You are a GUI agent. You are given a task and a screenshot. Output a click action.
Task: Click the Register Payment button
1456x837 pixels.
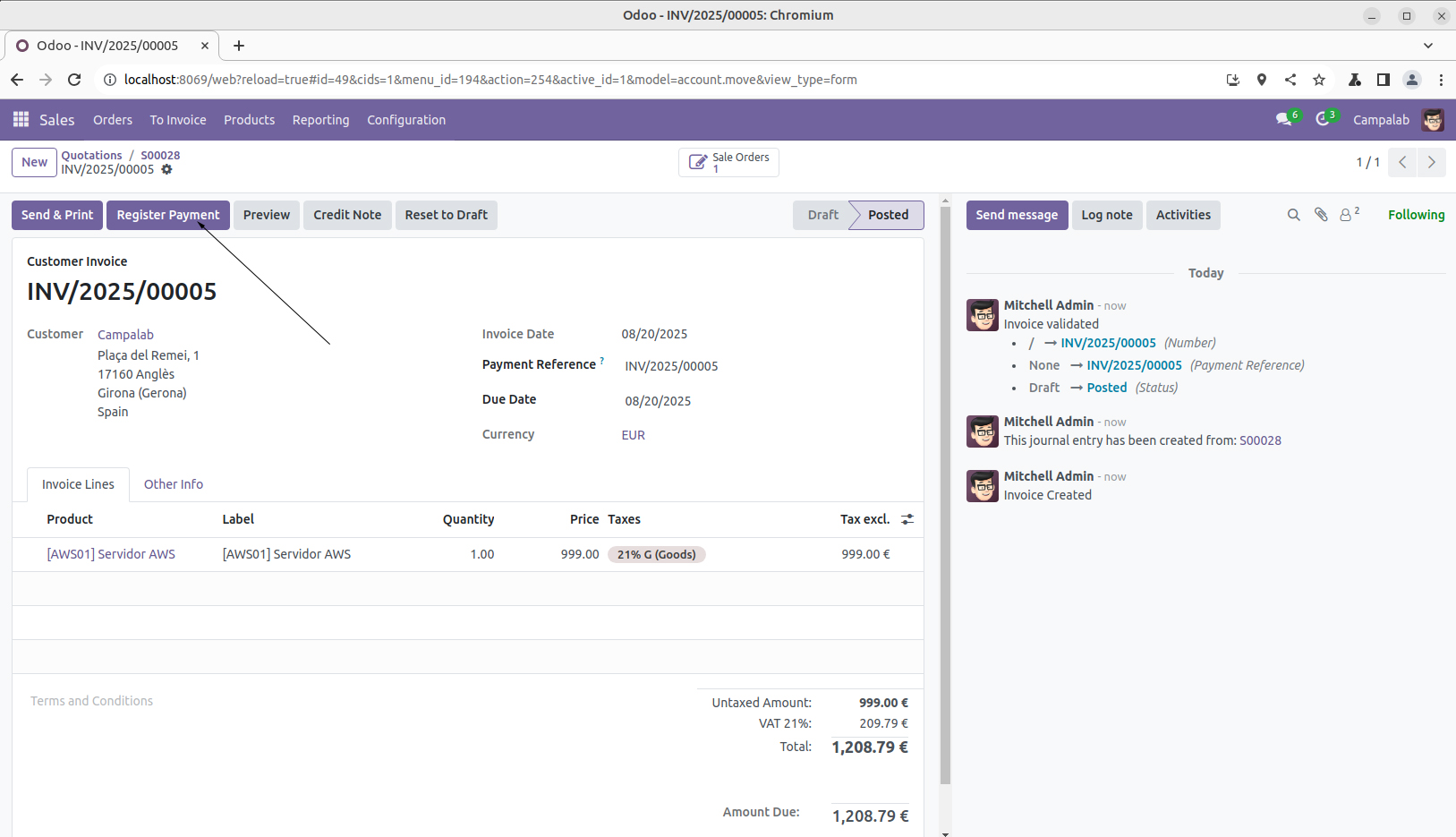(x=167, y=215)
